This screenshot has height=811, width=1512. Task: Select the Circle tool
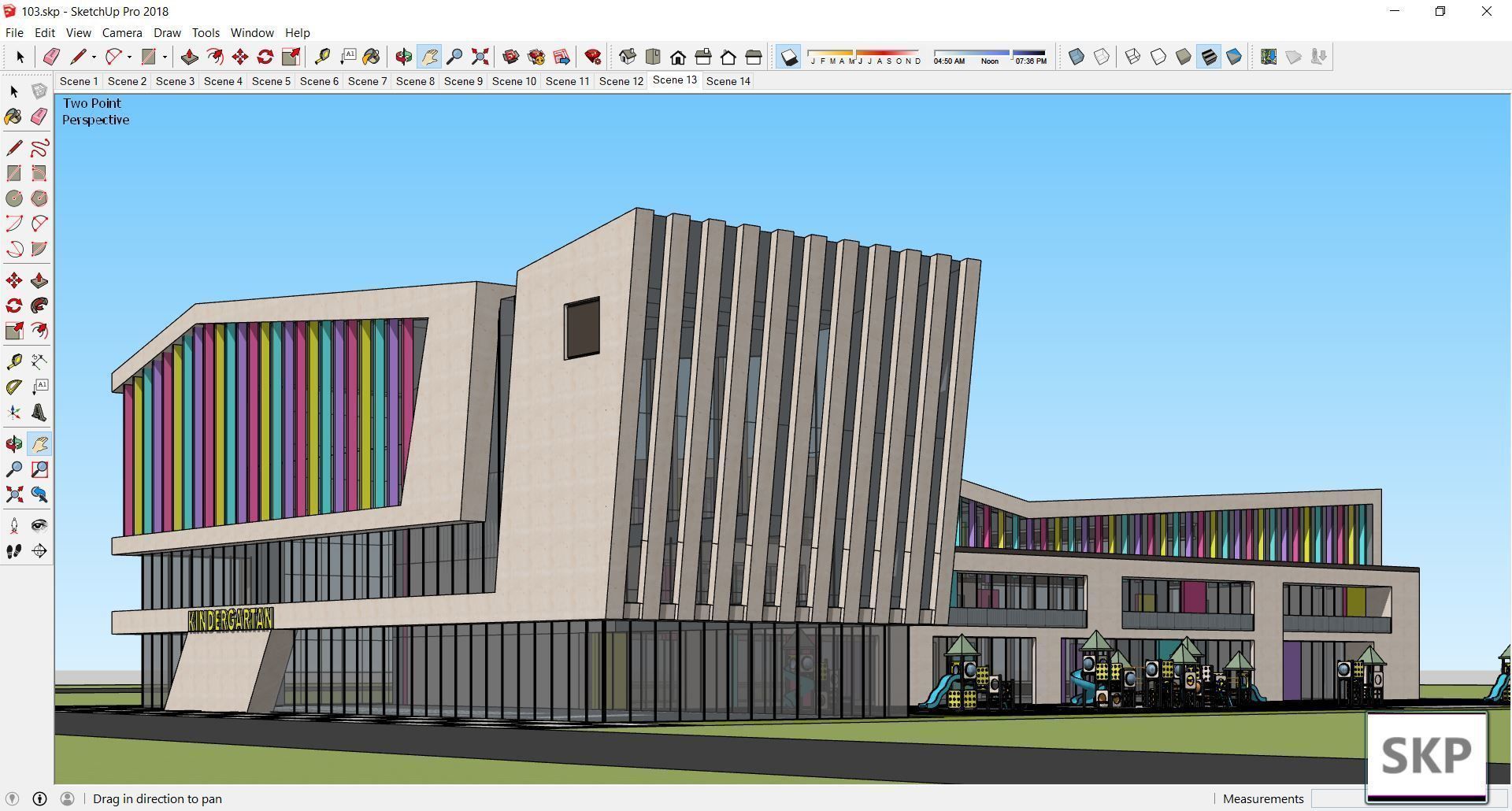14,198
